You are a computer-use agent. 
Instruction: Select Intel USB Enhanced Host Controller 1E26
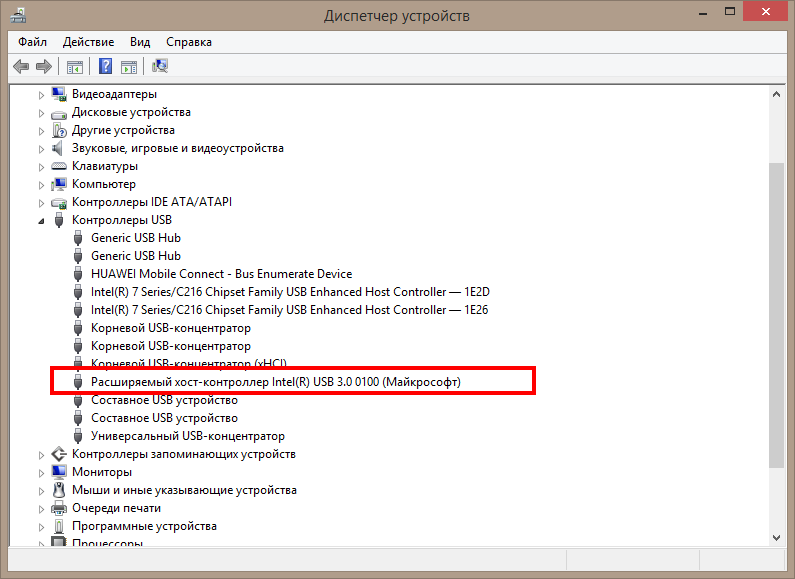pyautogui.click(x=290, y=310)
